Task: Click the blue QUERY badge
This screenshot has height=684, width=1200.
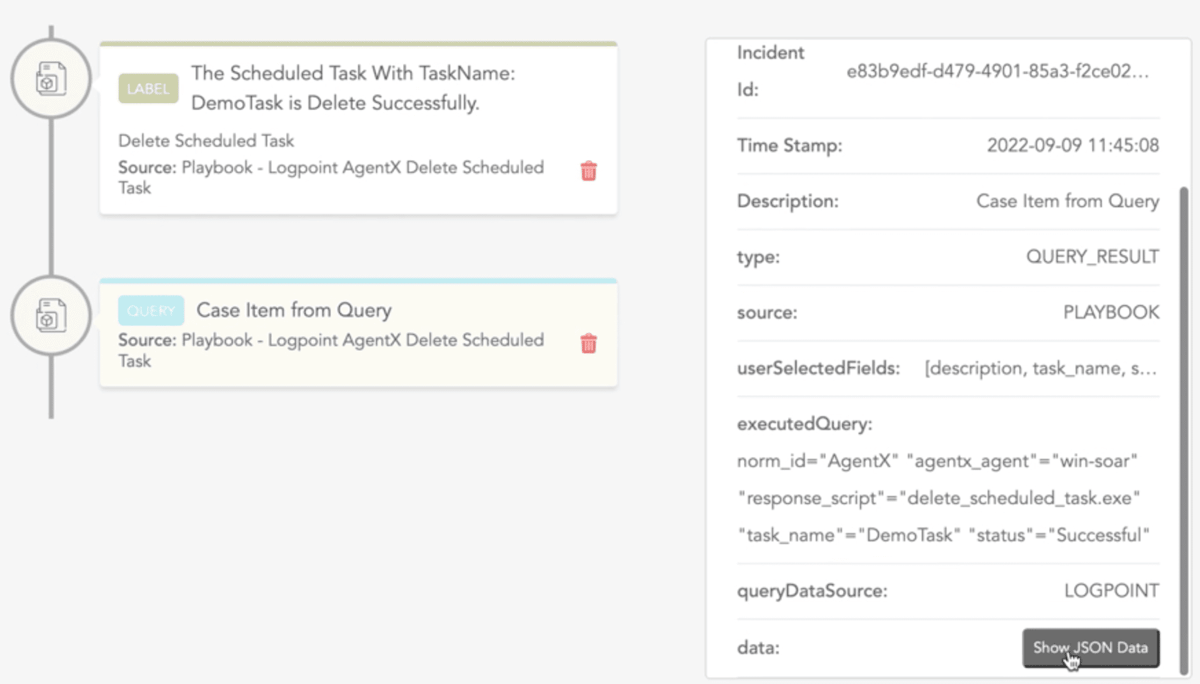Action: point(151,310)
